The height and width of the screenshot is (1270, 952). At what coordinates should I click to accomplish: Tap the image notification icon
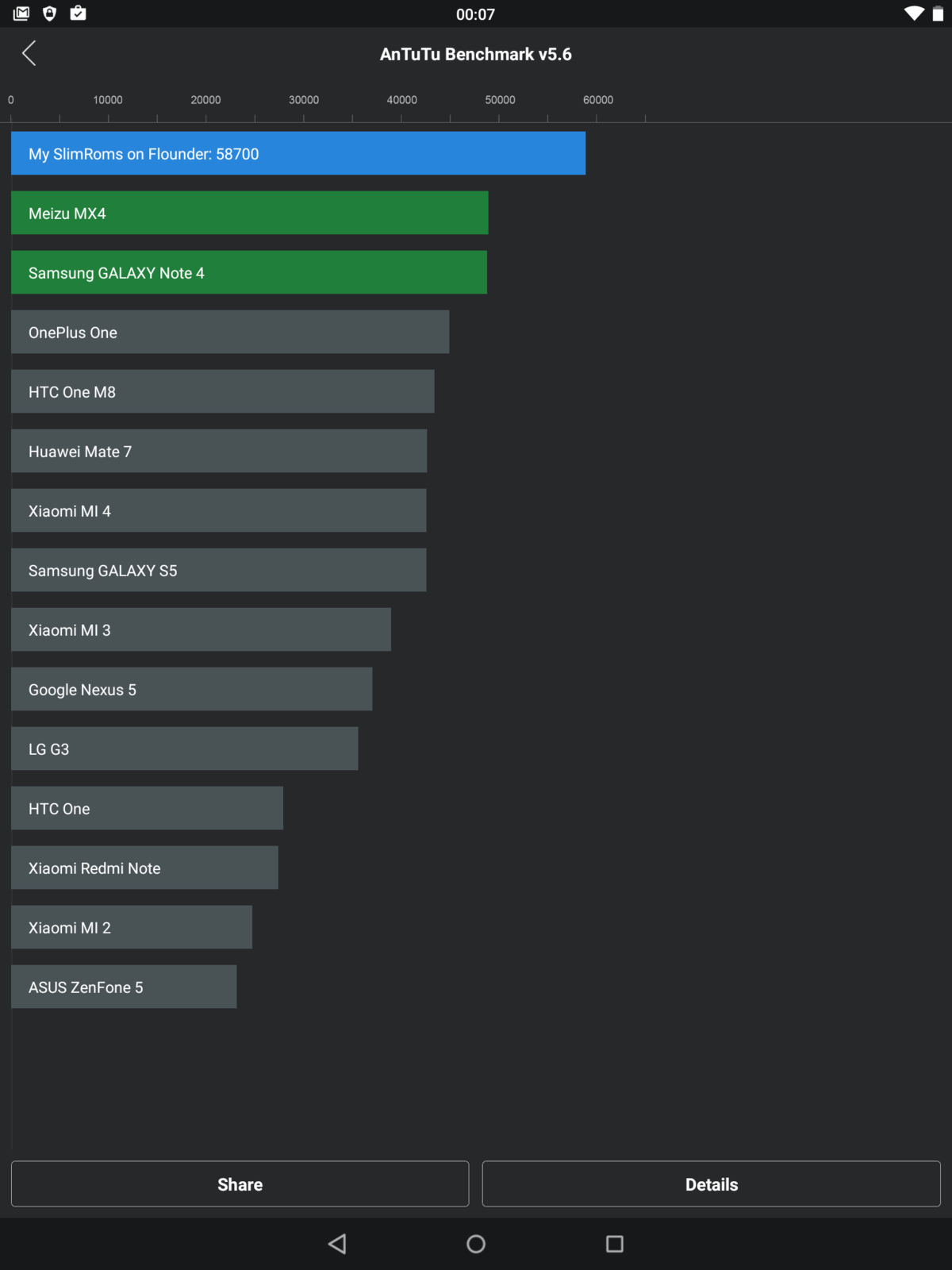pyautogui.click(x=21, y=13)
